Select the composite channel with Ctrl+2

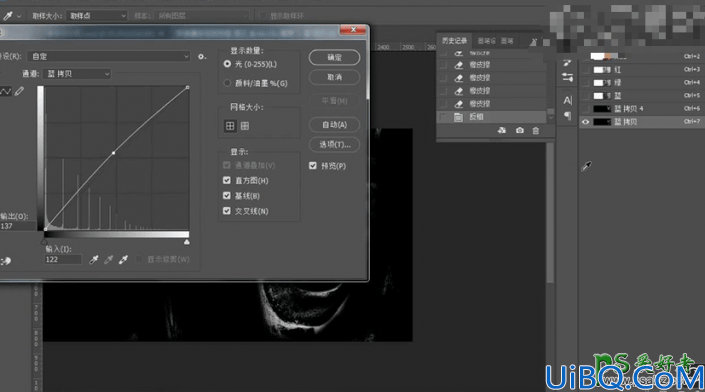point(642,57)
